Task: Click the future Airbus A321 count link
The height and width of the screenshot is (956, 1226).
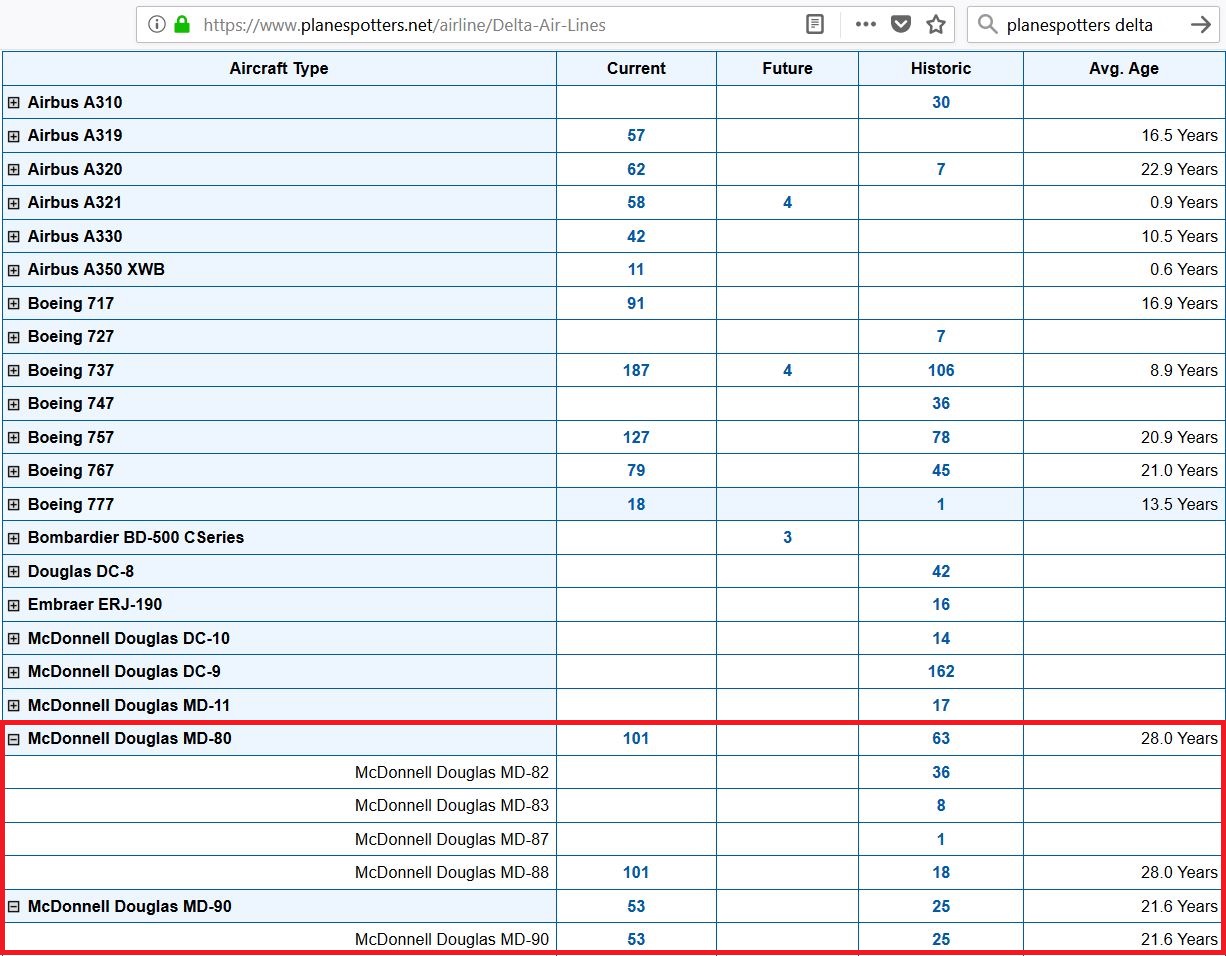Action: (x=787, y=203)
